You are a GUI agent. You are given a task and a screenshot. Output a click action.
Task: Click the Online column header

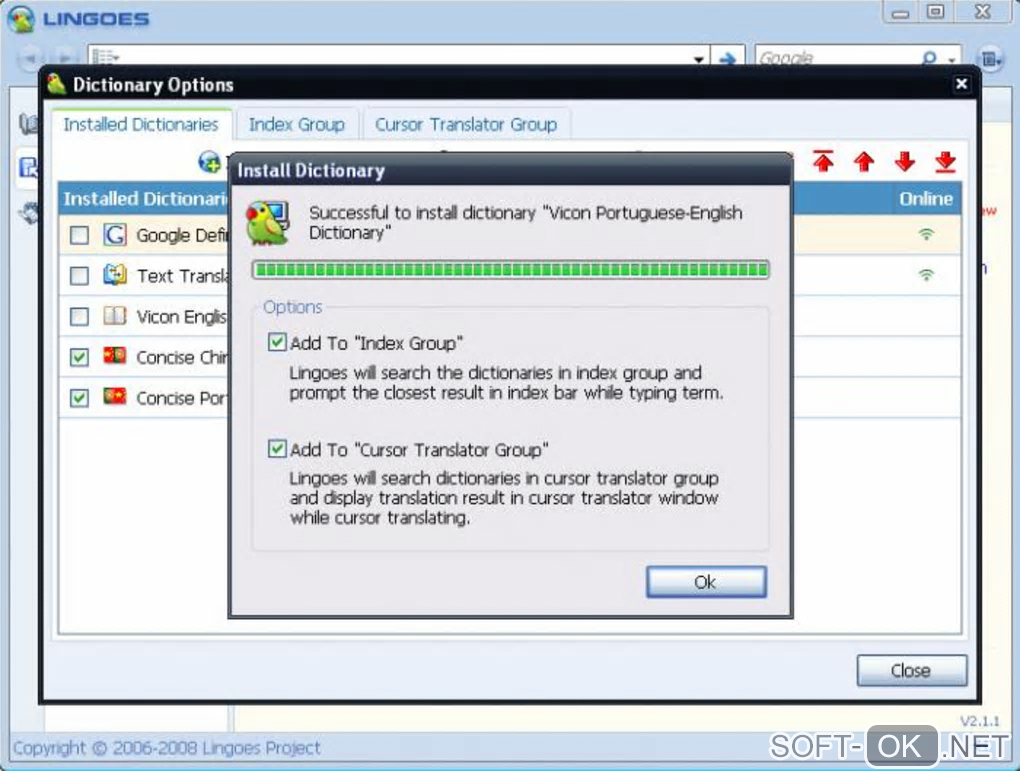[926, 198]
